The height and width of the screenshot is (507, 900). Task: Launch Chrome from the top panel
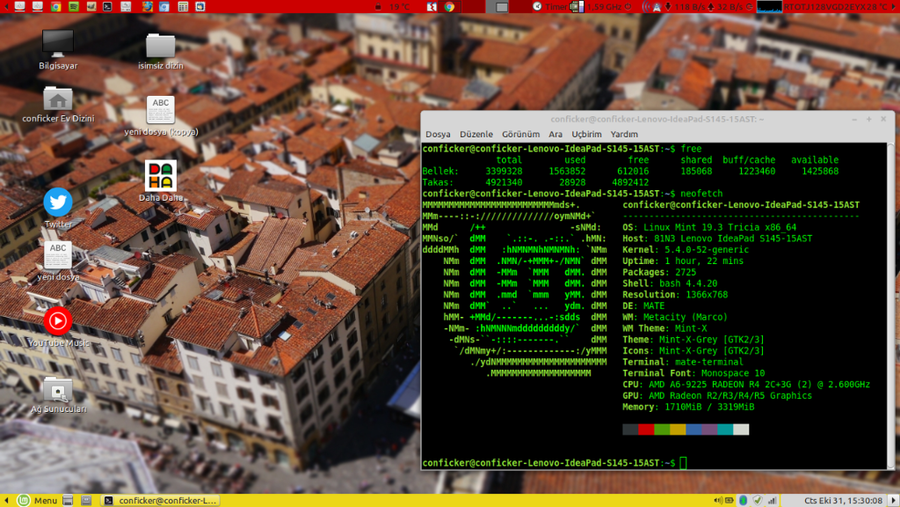56,7
